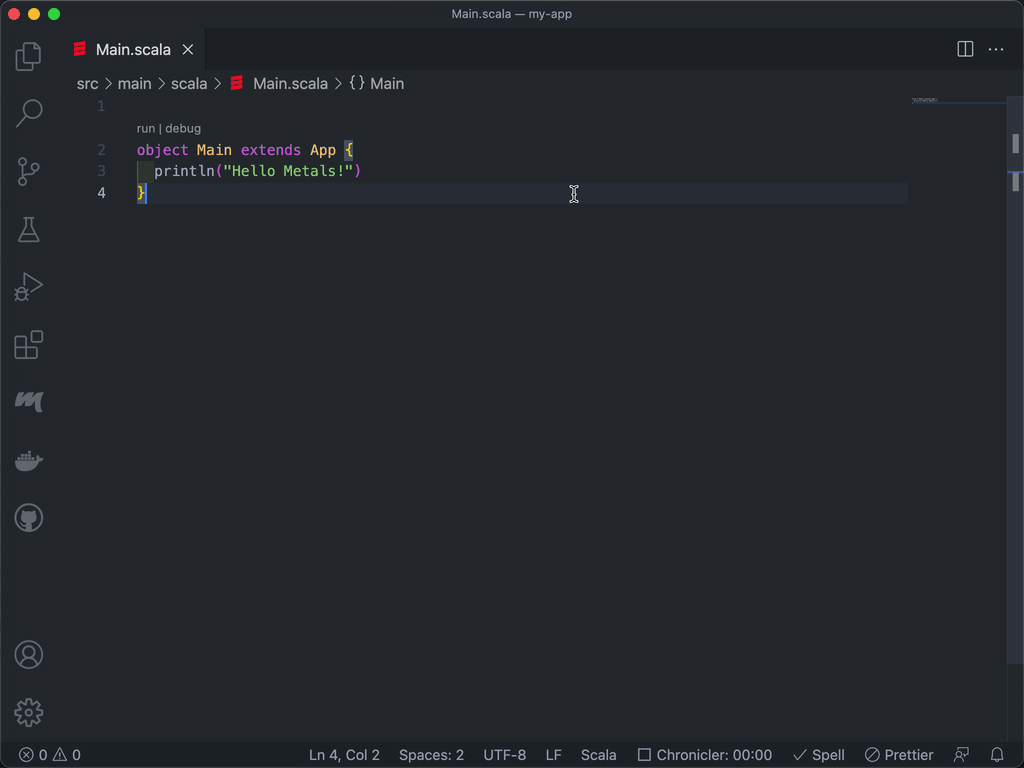Open the GitHub view

(28, 518)
